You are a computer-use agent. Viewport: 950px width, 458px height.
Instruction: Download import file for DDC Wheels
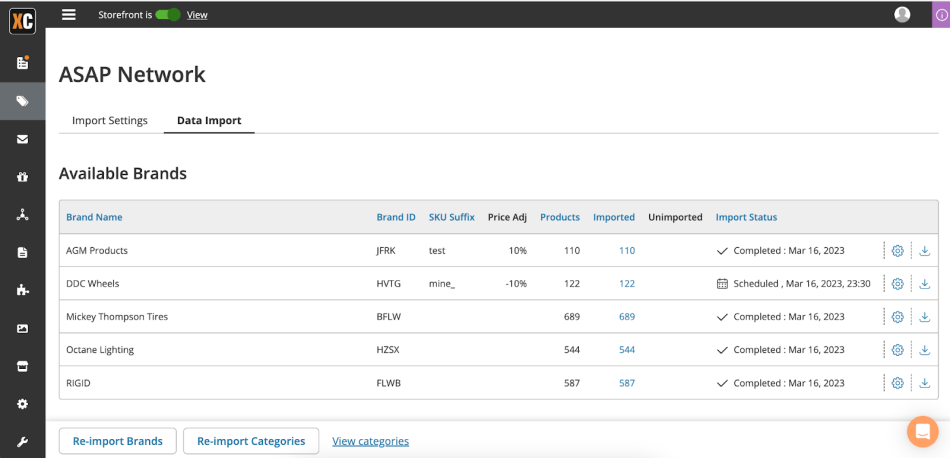(x=924, y=284)
